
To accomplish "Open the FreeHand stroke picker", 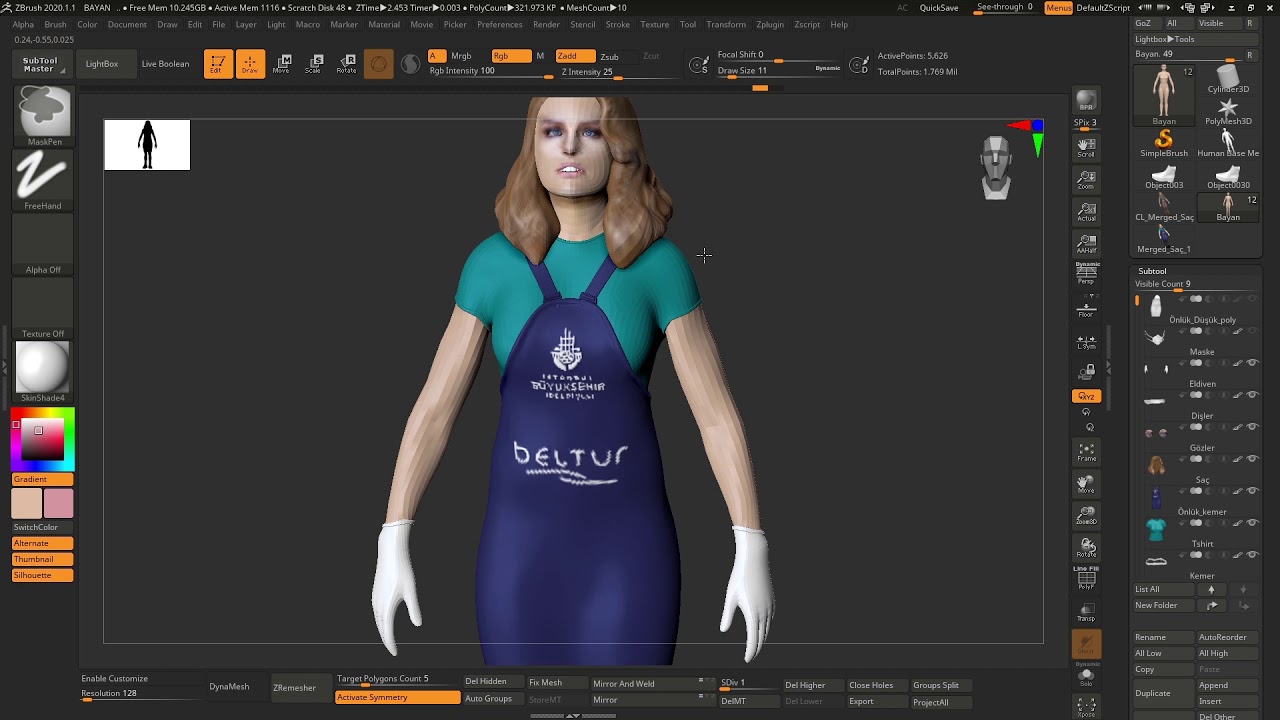I will point(43,181).
